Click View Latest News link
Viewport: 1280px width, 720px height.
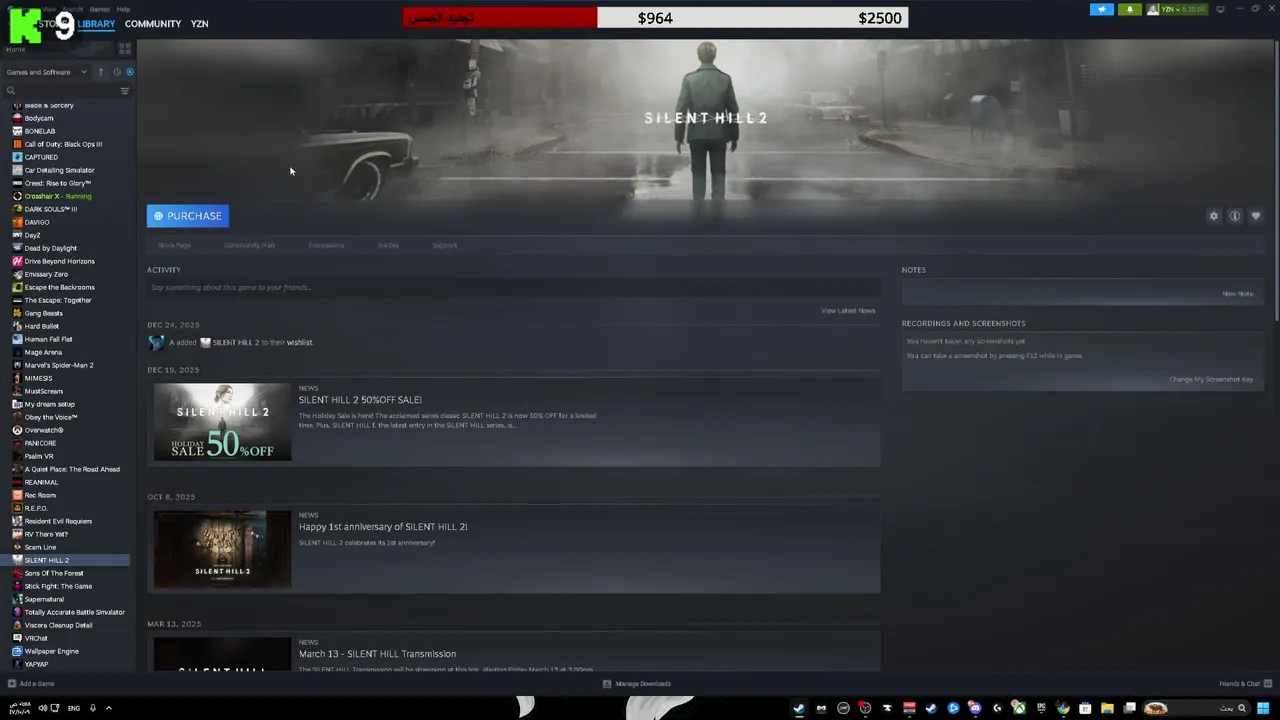848,311
